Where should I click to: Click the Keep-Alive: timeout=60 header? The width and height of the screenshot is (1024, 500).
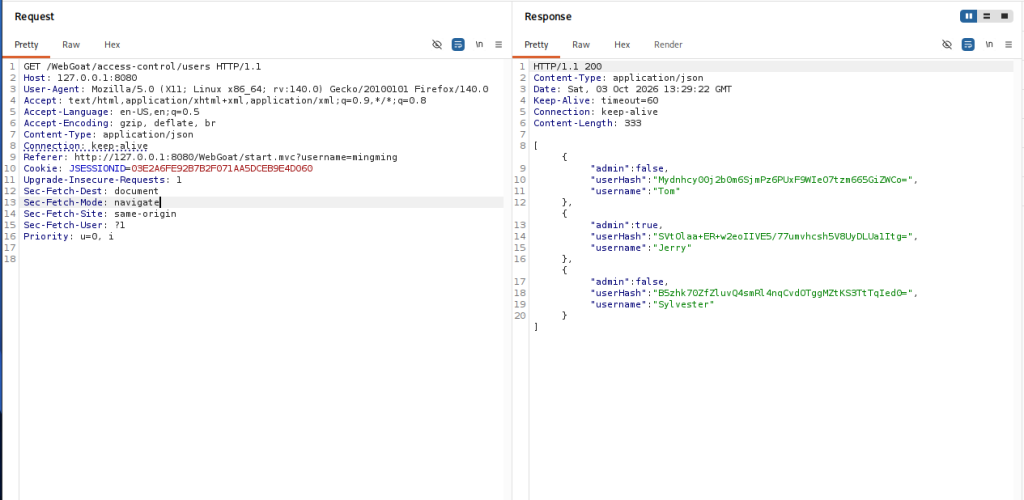[596, 101]
